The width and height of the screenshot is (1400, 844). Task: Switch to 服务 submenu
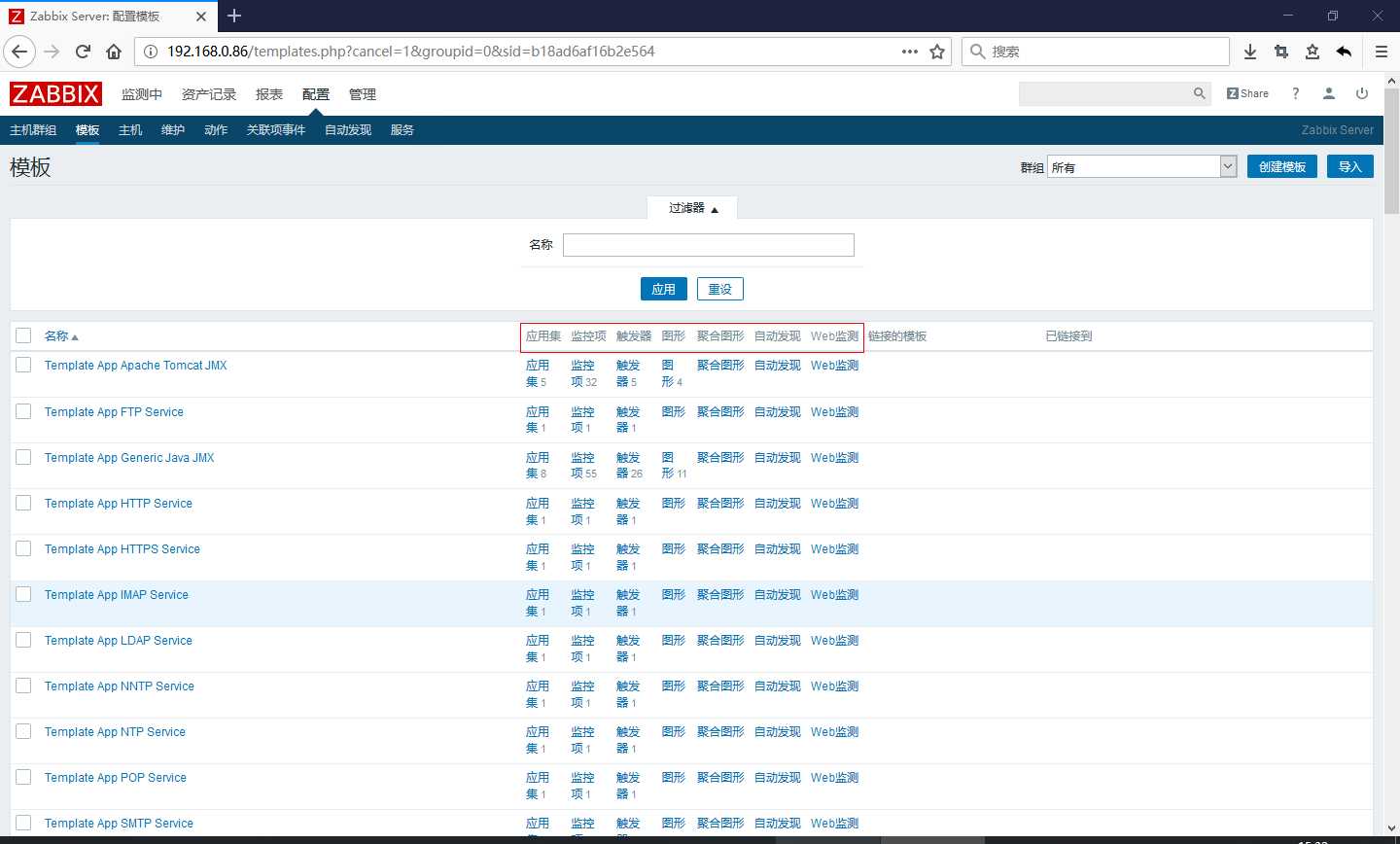(x=402, y=130)
